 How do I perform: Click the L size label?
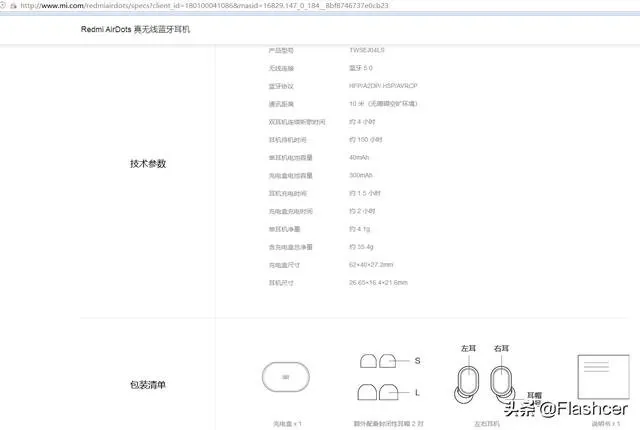[x=417, y=392]
